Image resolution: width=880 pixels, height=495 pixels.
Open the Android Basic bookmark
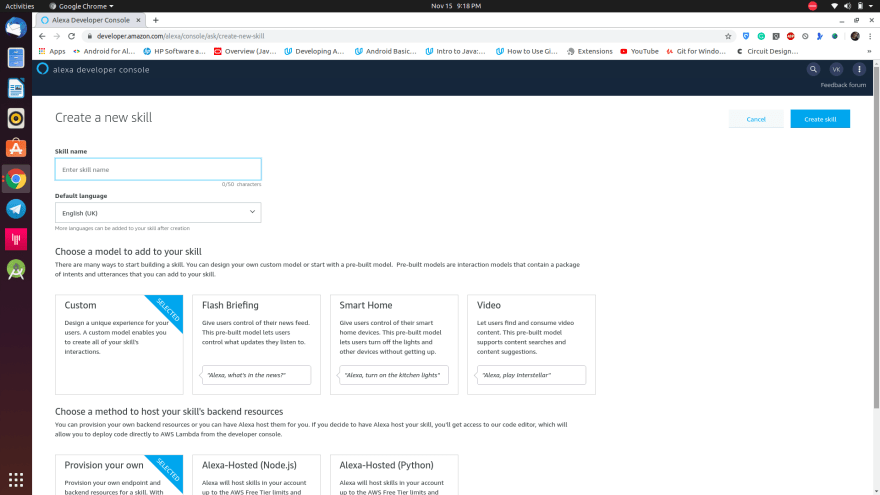tap(386, 51)
